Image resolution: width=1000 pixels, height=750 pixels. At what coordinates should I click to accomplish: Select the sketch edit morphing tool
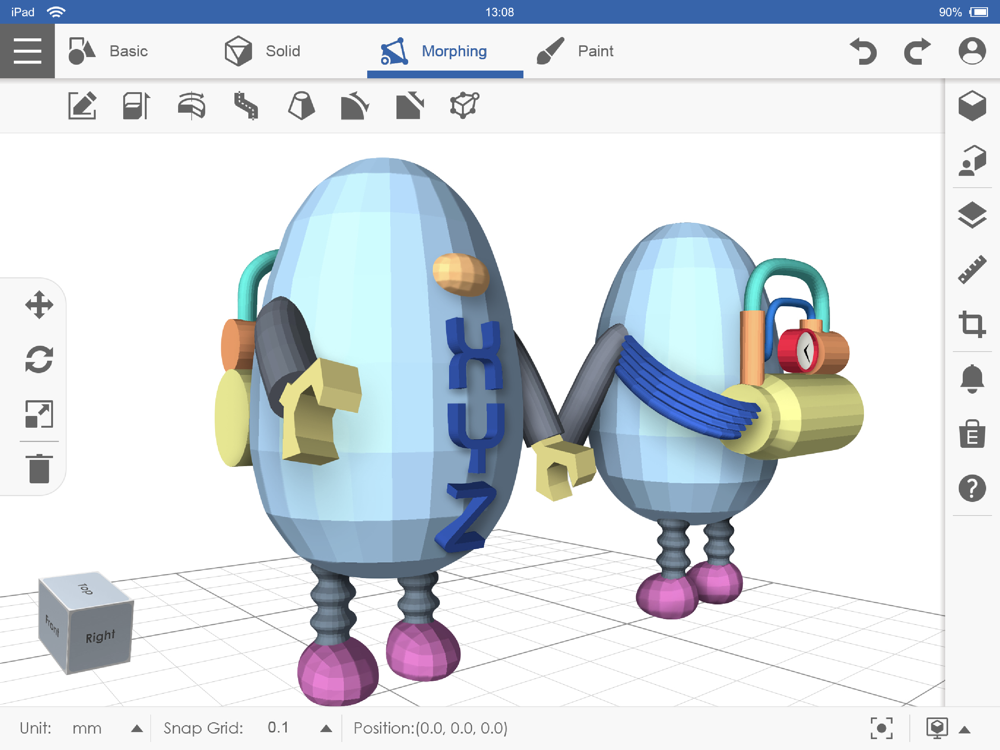(x=82, y=105)
